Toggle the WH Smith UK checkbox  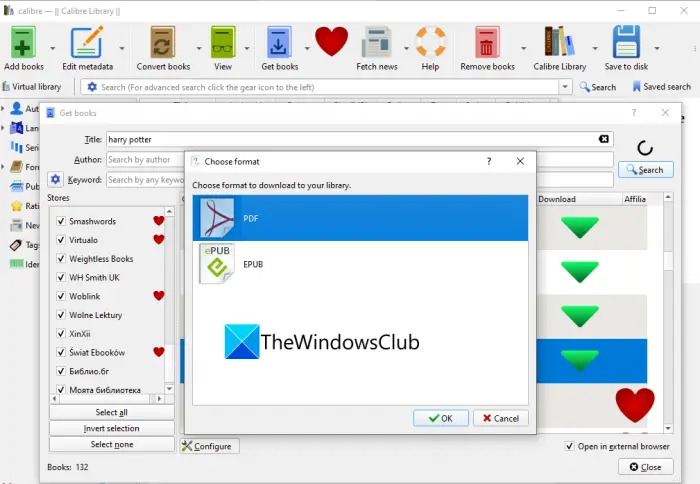tap(61, 277)
